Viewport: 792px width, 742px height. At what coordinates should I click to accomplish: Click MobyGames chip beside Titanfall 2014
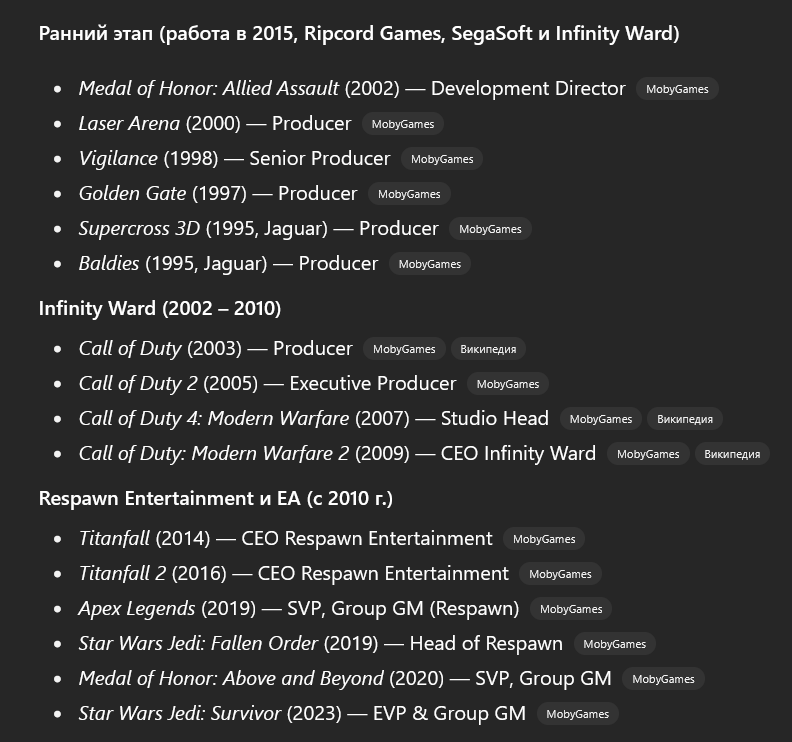(544, 539)
